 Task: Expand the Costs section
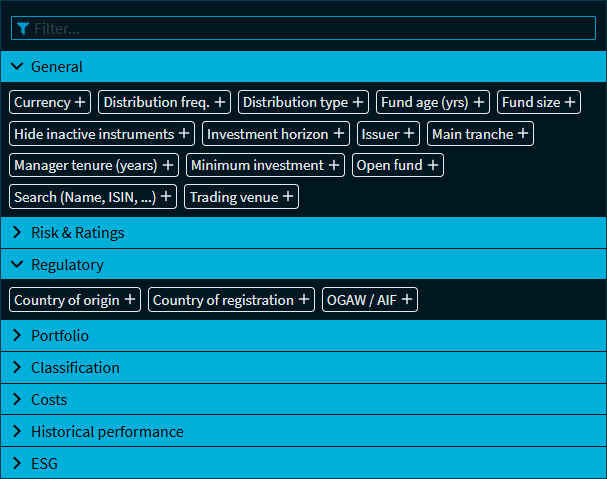17,400
